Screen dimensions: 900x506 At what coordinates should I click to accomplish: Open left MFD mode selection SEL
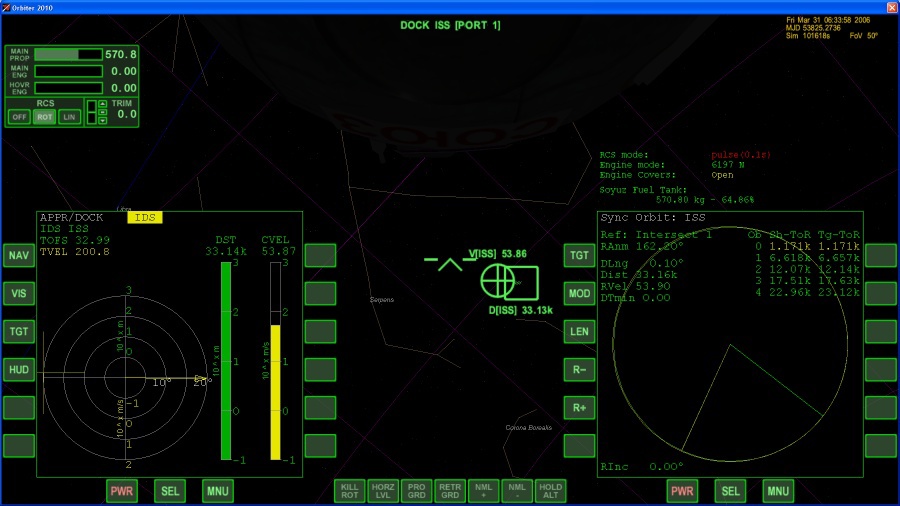(x=170, y=491)
